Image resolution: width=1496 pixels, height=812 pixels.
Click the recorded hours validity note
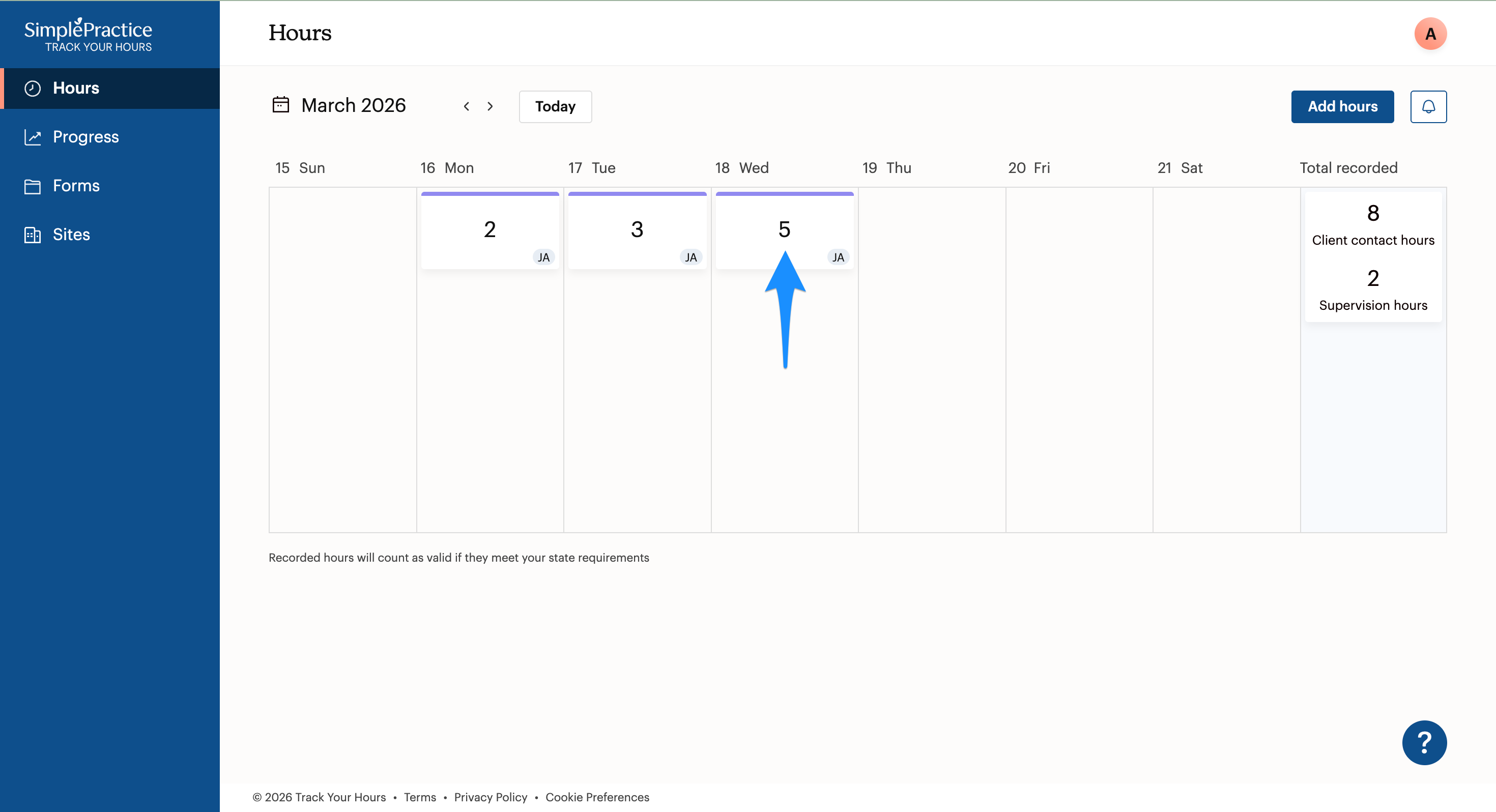pyautogui.click(x=459, y=558)
